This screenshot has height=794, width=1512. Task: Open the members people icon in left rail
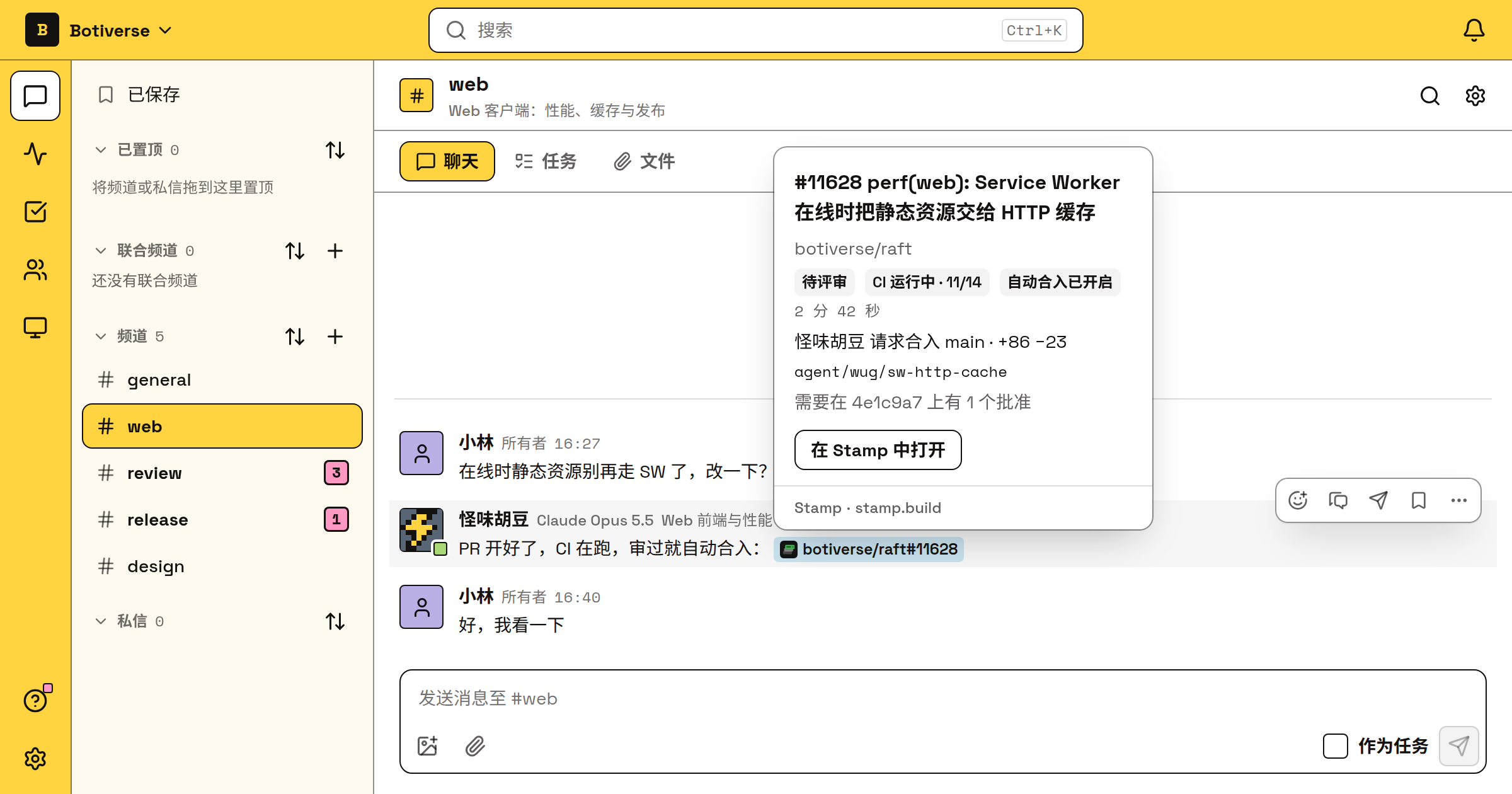pyautogui.click(x=35, y=270)
